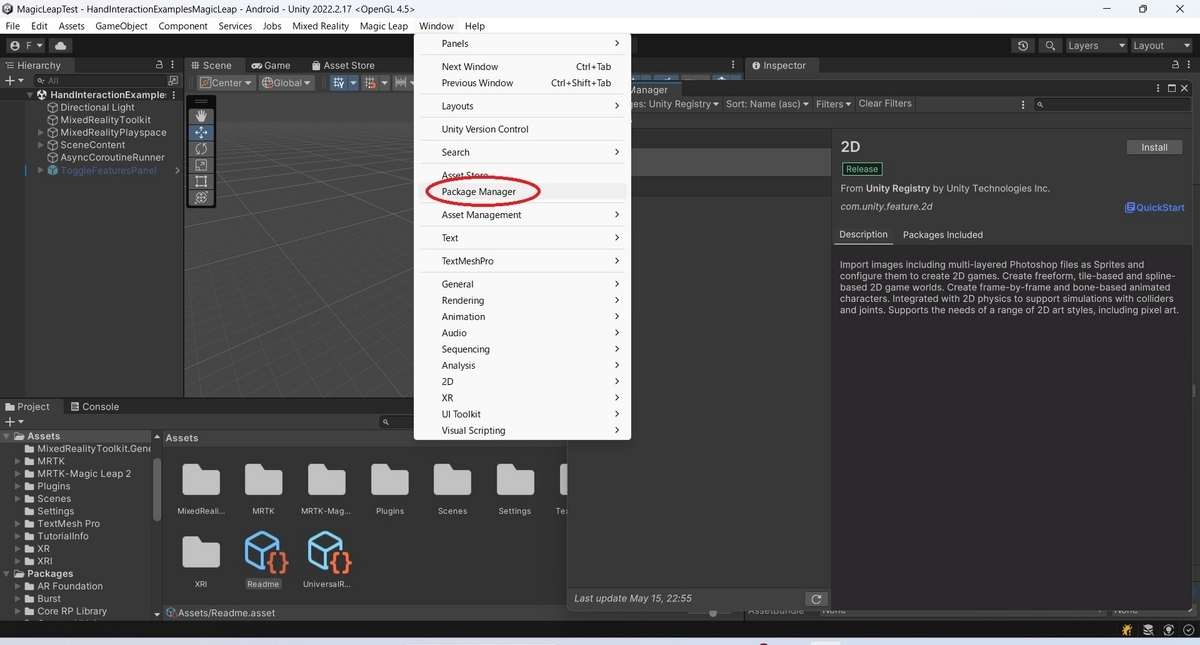
Task: Open ToggleFeaturesPanel prefab via its chevron
Action: pyautogui.click(x=177, y=170)
